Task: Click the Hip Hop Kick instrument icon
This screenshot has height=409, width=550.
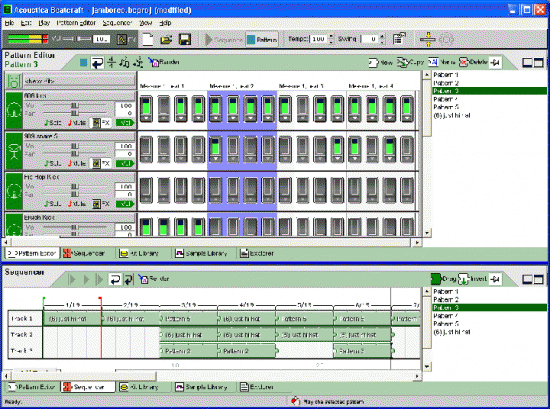Action: [14, 192]
